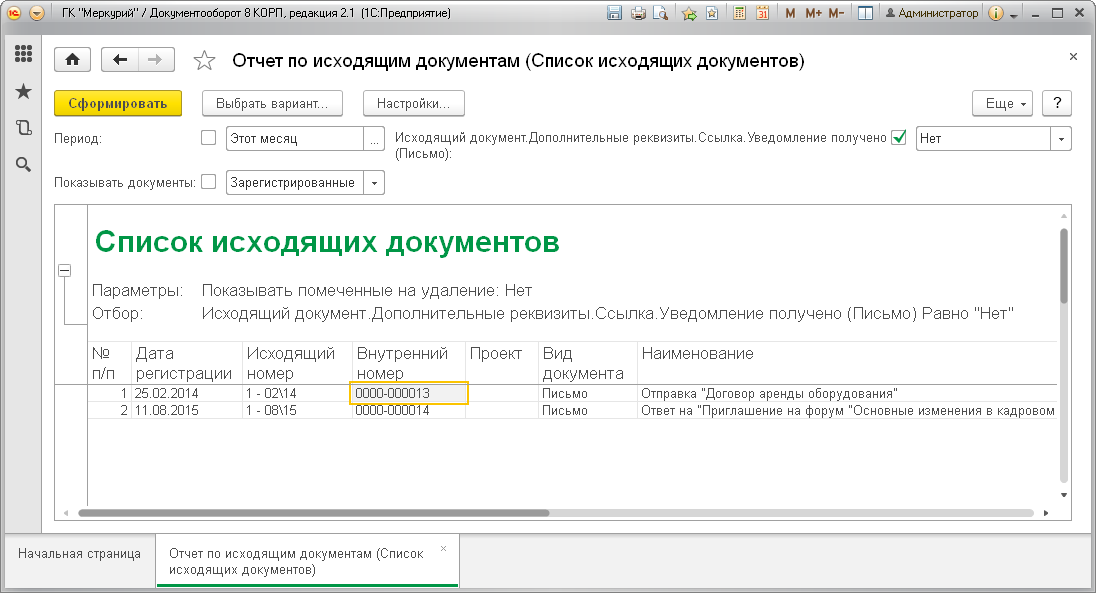Click the Save (floppy disk) icon

pos(614,13)
